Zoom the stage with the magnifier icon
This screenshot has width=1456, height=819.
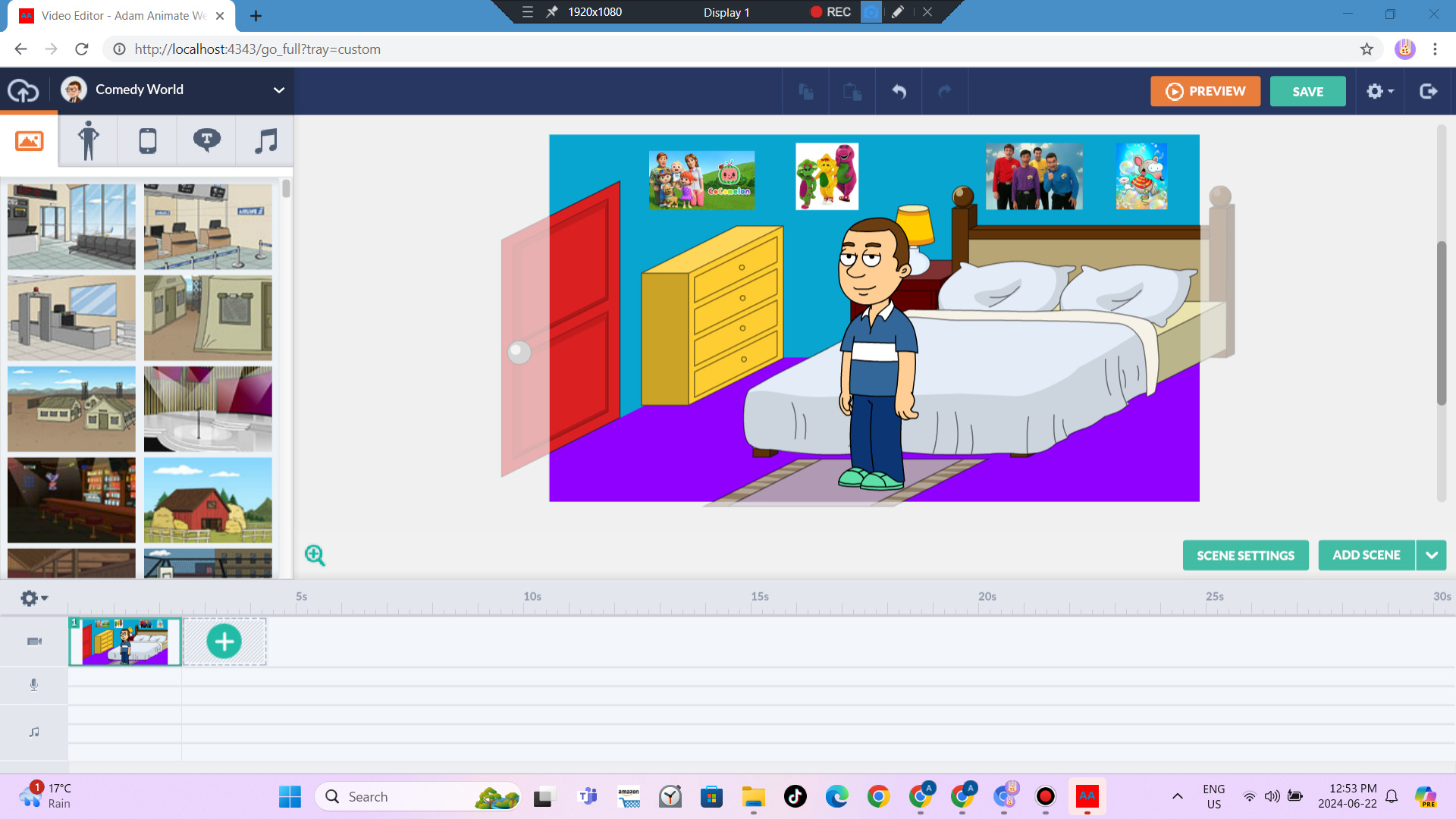tap(315, 555)
